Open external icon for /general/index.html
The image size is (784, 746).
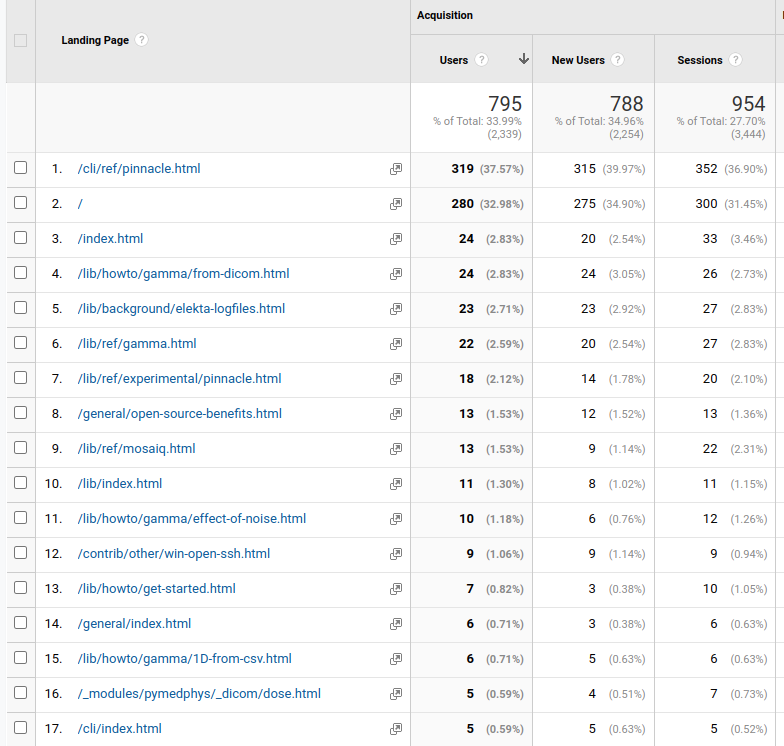(396, 624)
